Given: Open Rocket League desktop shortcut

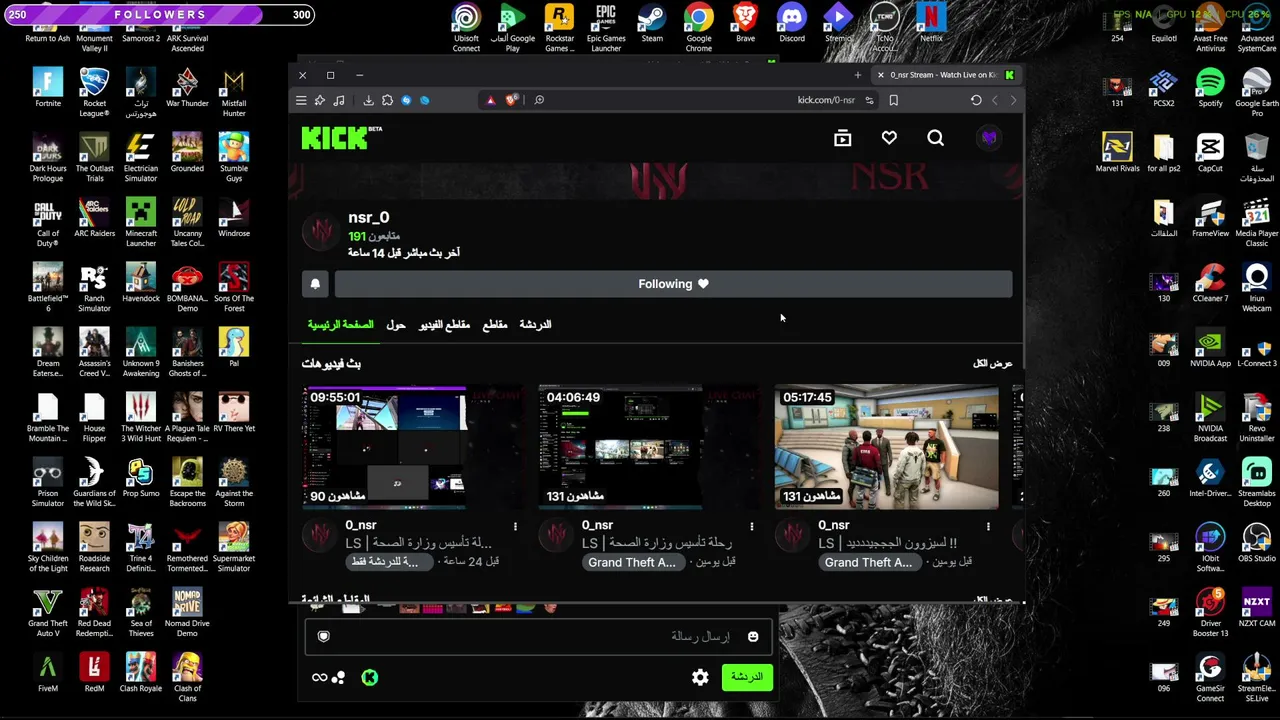Looking at the screenshot, I should [x=94, y=93].
